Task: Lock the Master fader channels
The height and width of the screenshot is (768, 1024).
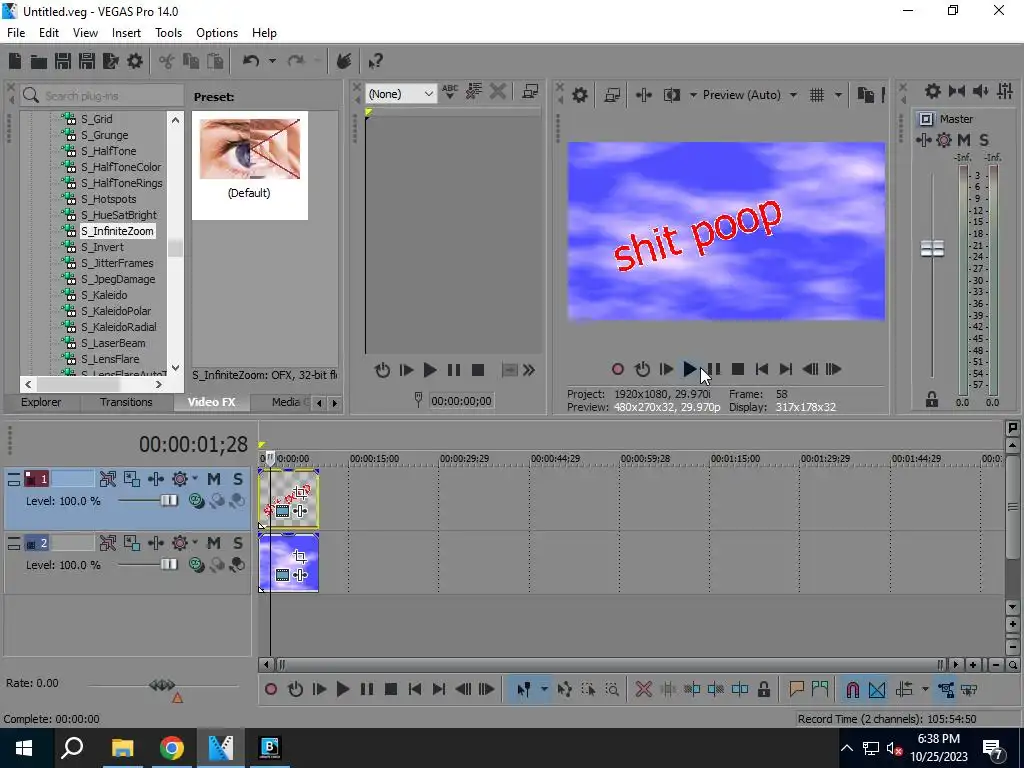Action: pos(932,400)
